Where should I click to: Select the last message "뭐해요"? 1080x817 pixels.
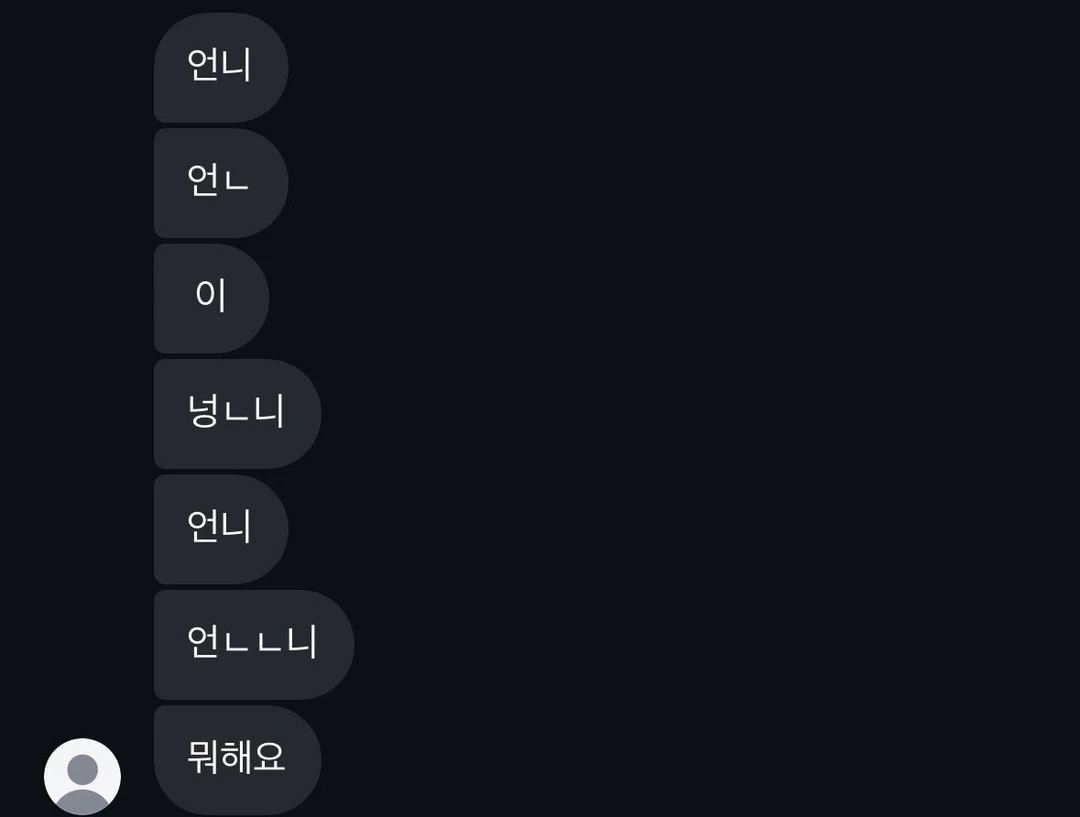tap(237, 760)
